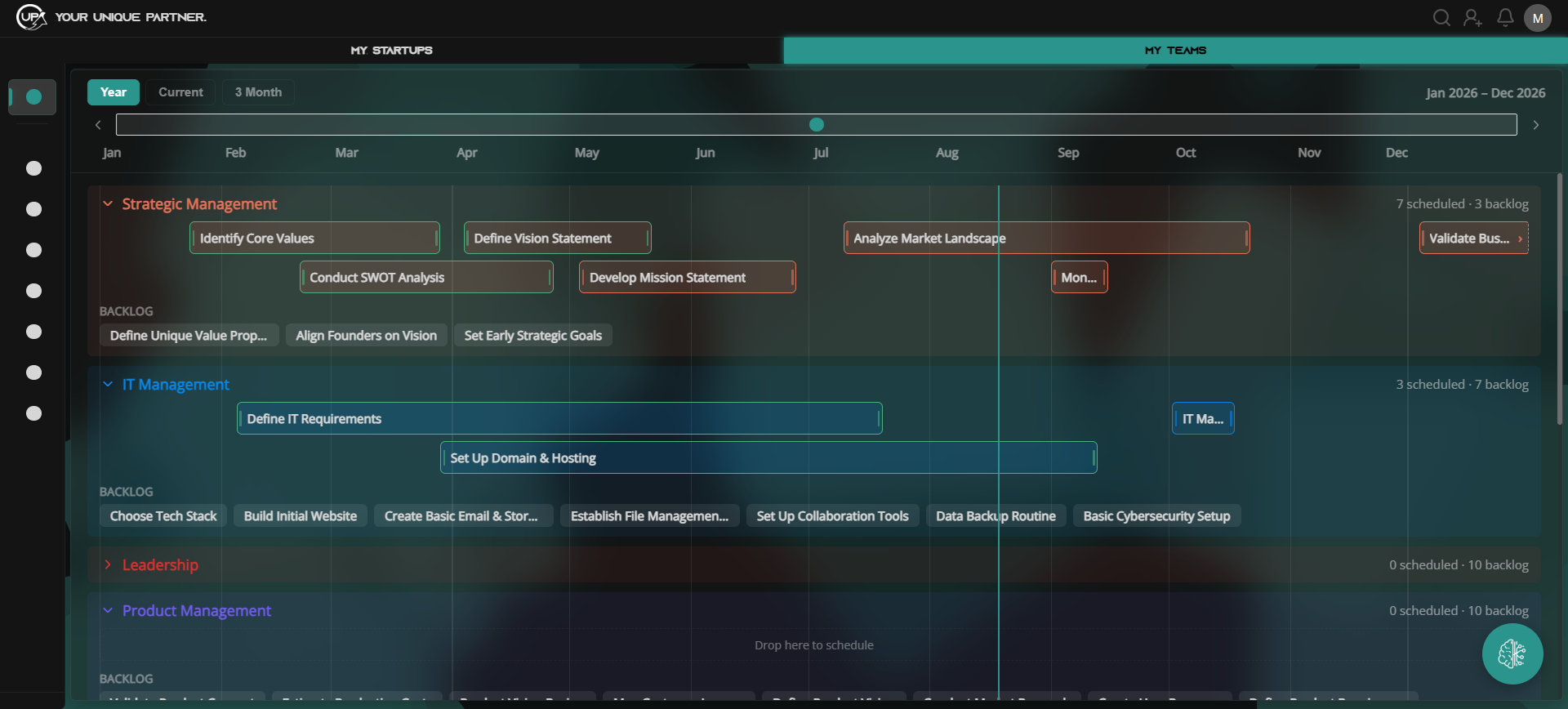Switch to the MY TEAMS tab
Screen dimensions: 1568x709
coord(1176,51)
